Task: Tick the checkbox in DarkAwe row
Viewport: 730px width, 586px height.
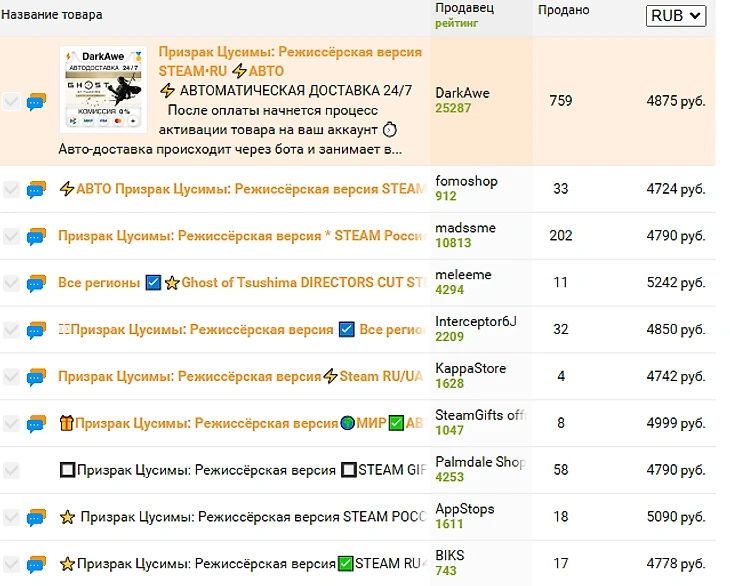Action: click(x=11, y=102)
